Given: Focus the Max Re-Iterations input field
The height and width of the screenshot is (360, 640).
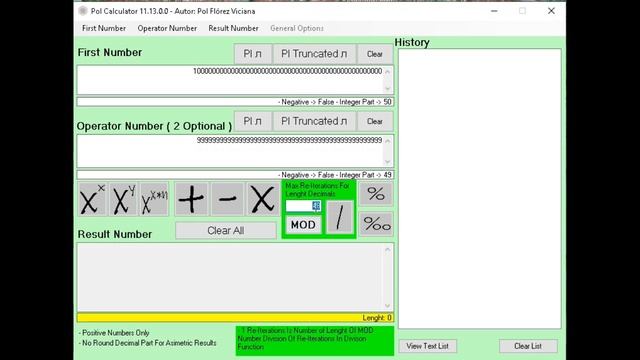Looking at the screenshot, I should coord(303,206).
